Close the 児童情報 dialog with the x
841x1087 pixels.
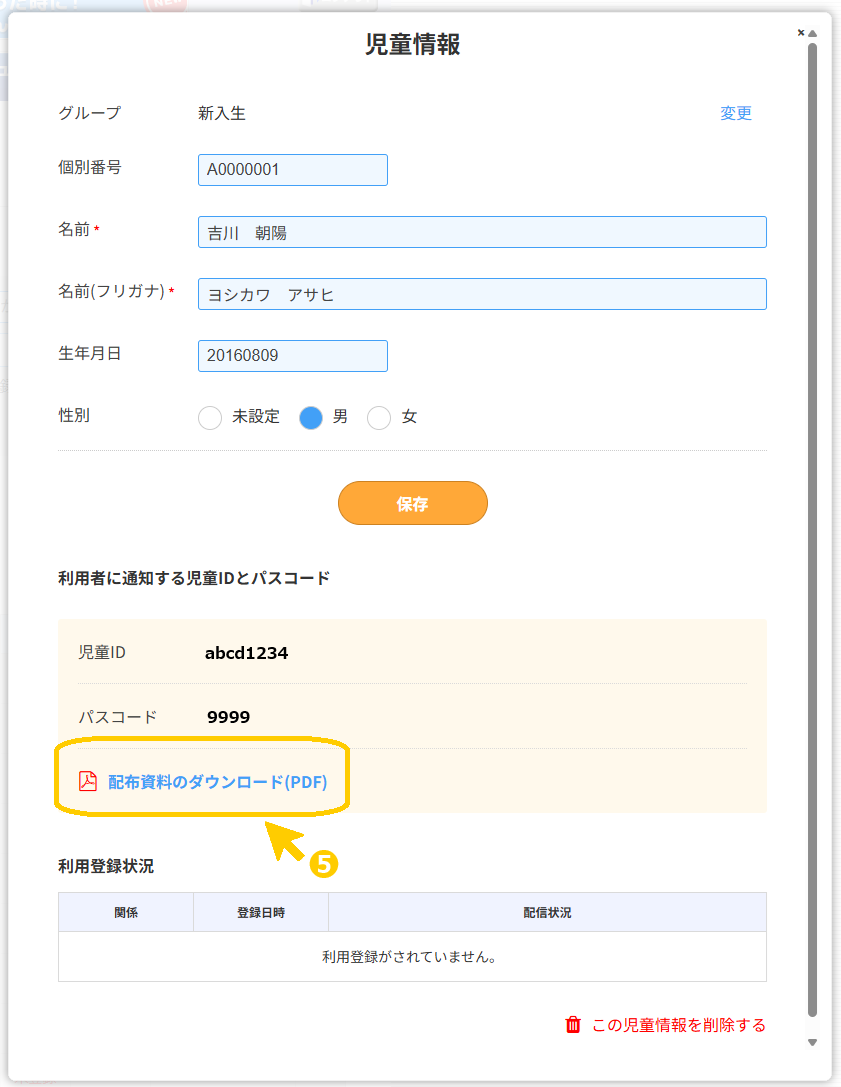click(x=801, y=33)
